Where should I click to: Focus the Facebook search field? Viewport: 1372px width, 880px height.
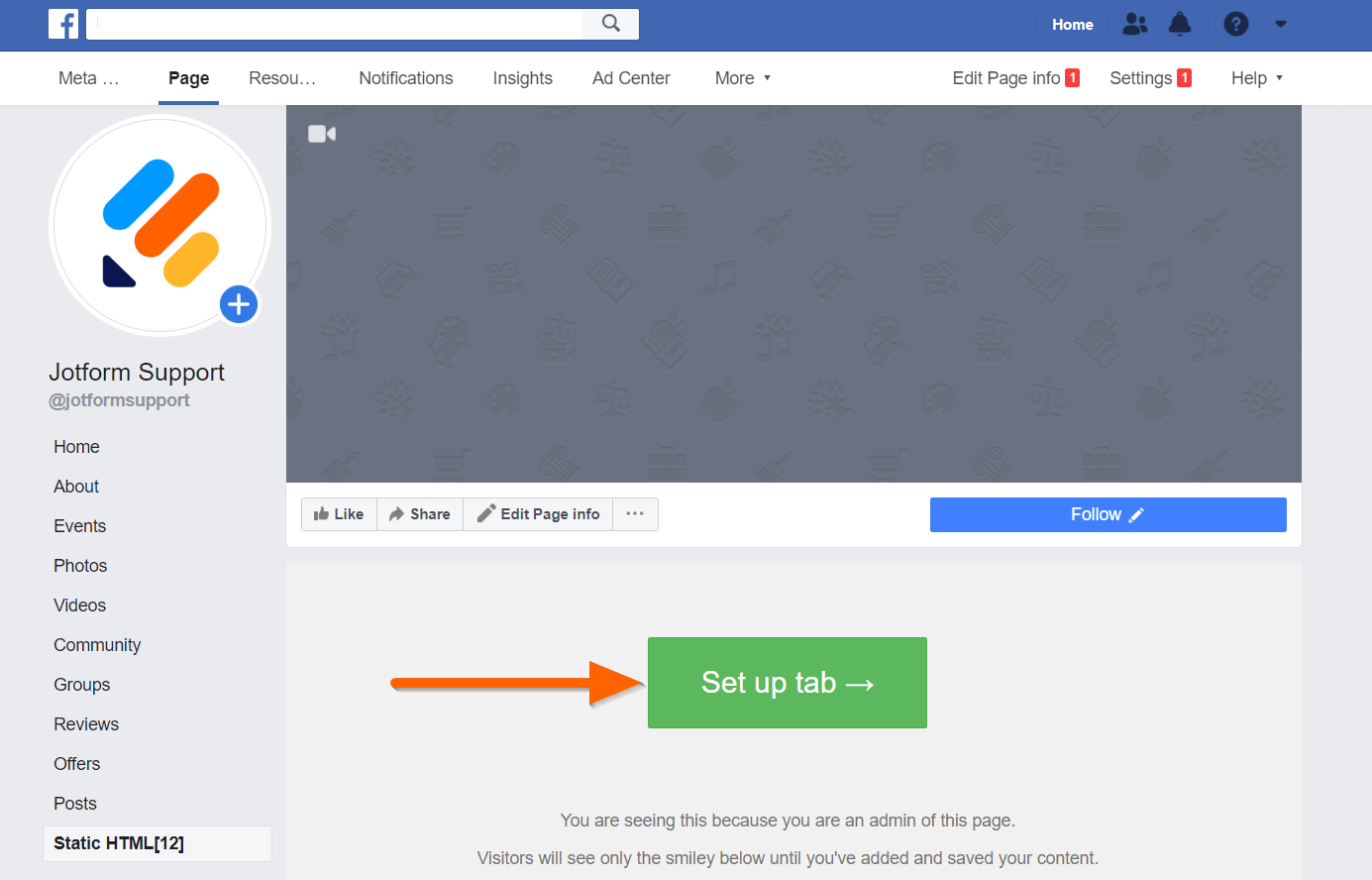click(336, 24)
